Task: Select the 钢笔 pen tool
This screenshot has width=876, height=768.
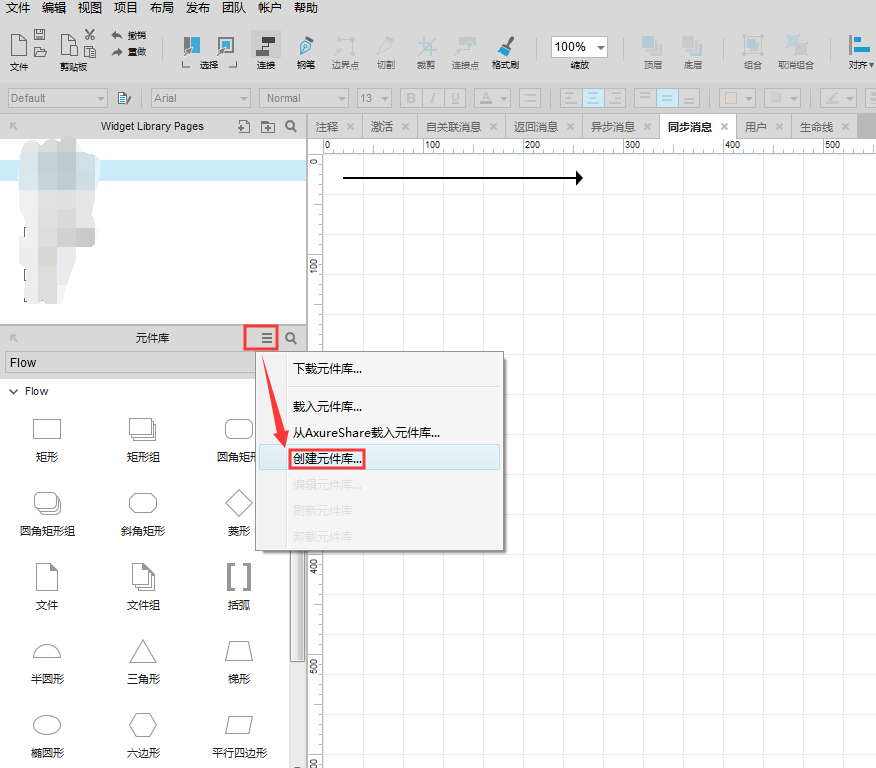Action: pos(305,50)
